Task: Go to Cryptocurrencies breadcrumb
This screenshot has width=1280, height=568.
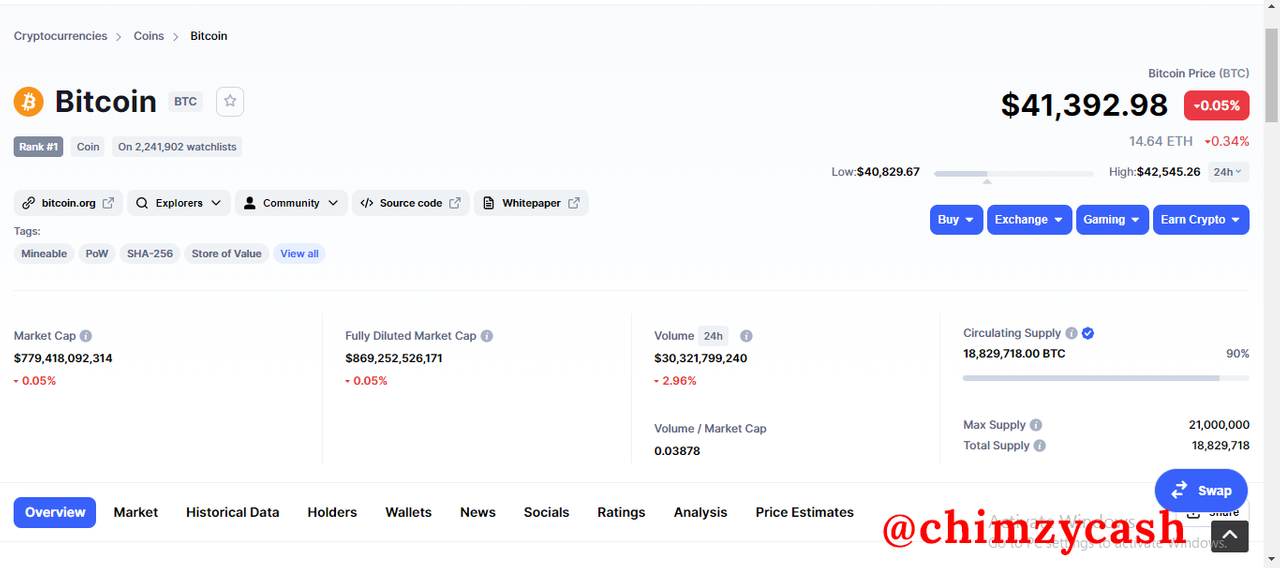Action: point(61,36)
